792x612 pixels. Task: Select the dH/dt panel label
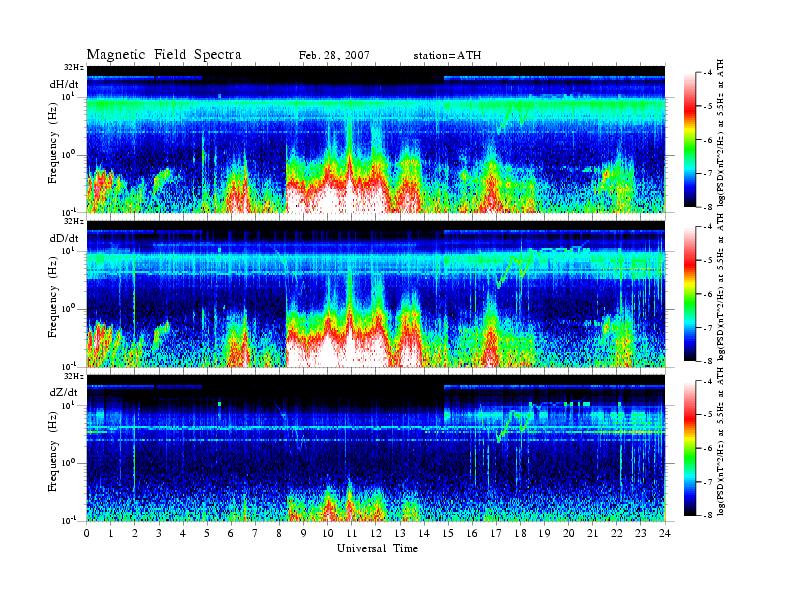pos(64,84)
